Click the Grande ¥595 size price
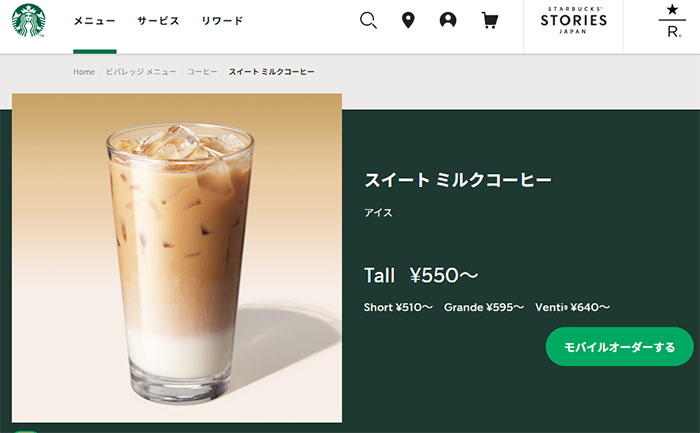This screenshot has width=700, height=433. point(484,307)
